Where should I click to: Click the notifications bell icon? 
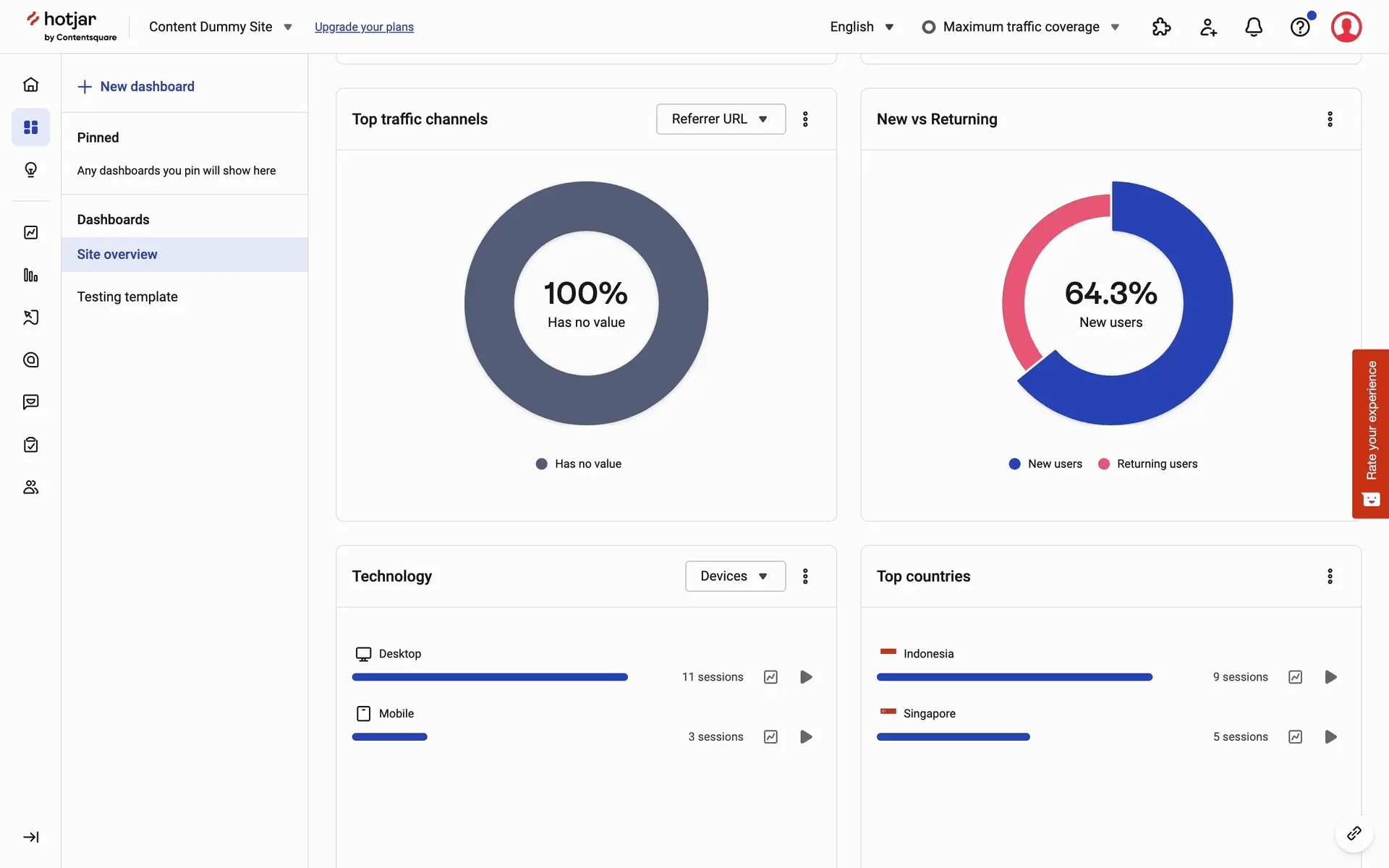click(x=1253, y=27)
